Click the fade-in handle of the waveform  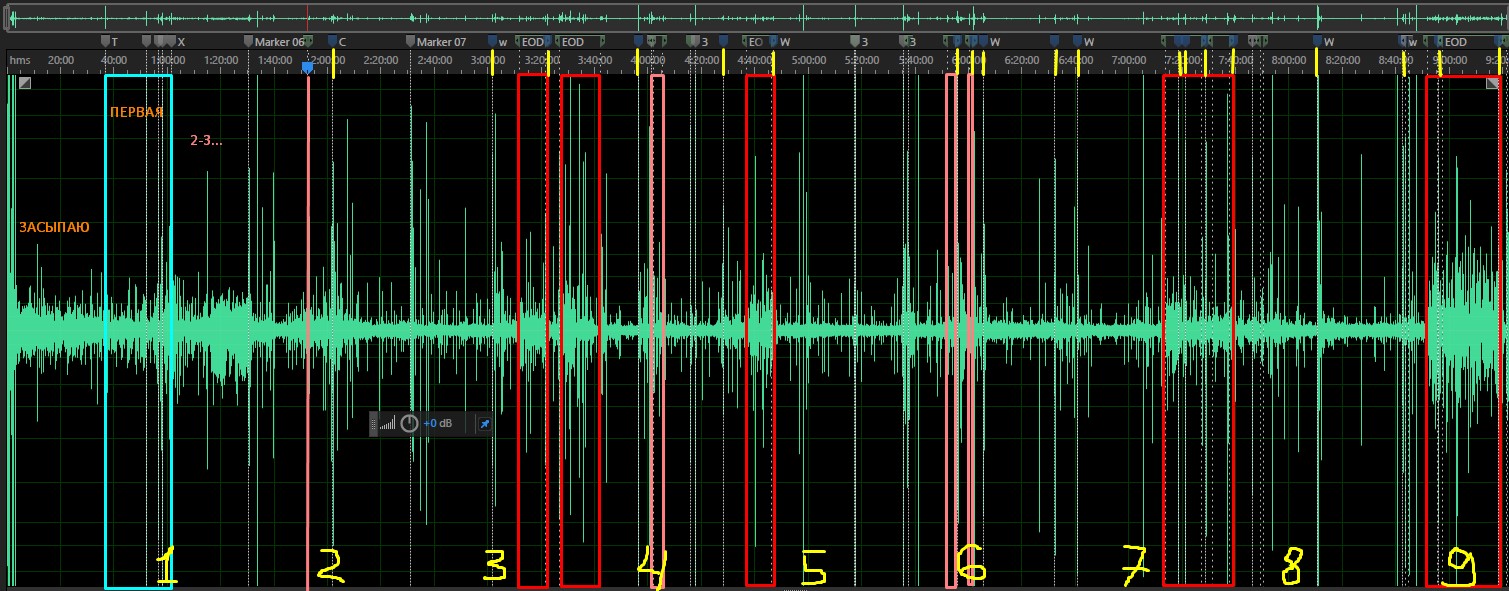[25, 85]
